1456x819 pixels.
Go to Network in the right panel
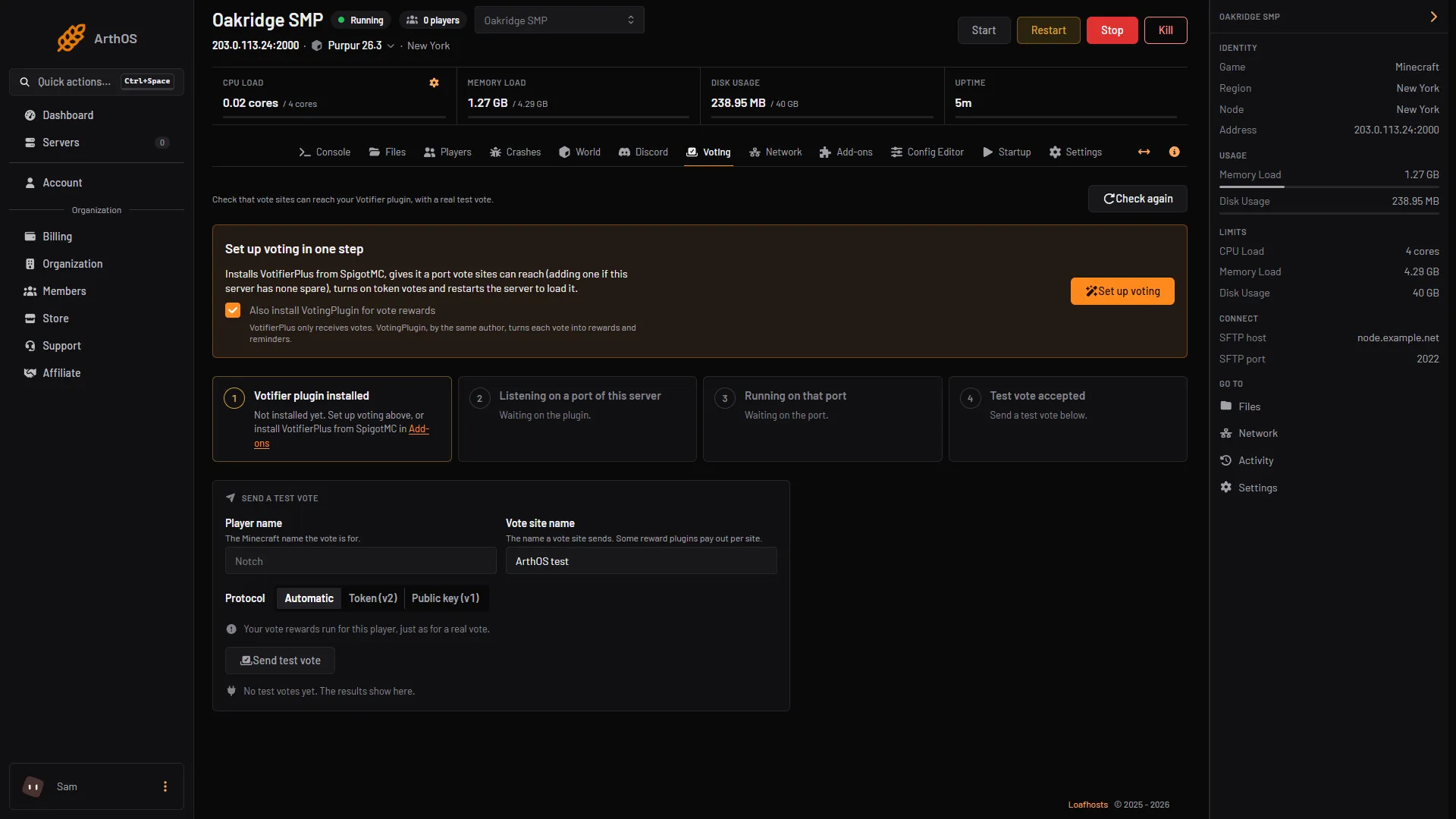(x=1248, y=433)
